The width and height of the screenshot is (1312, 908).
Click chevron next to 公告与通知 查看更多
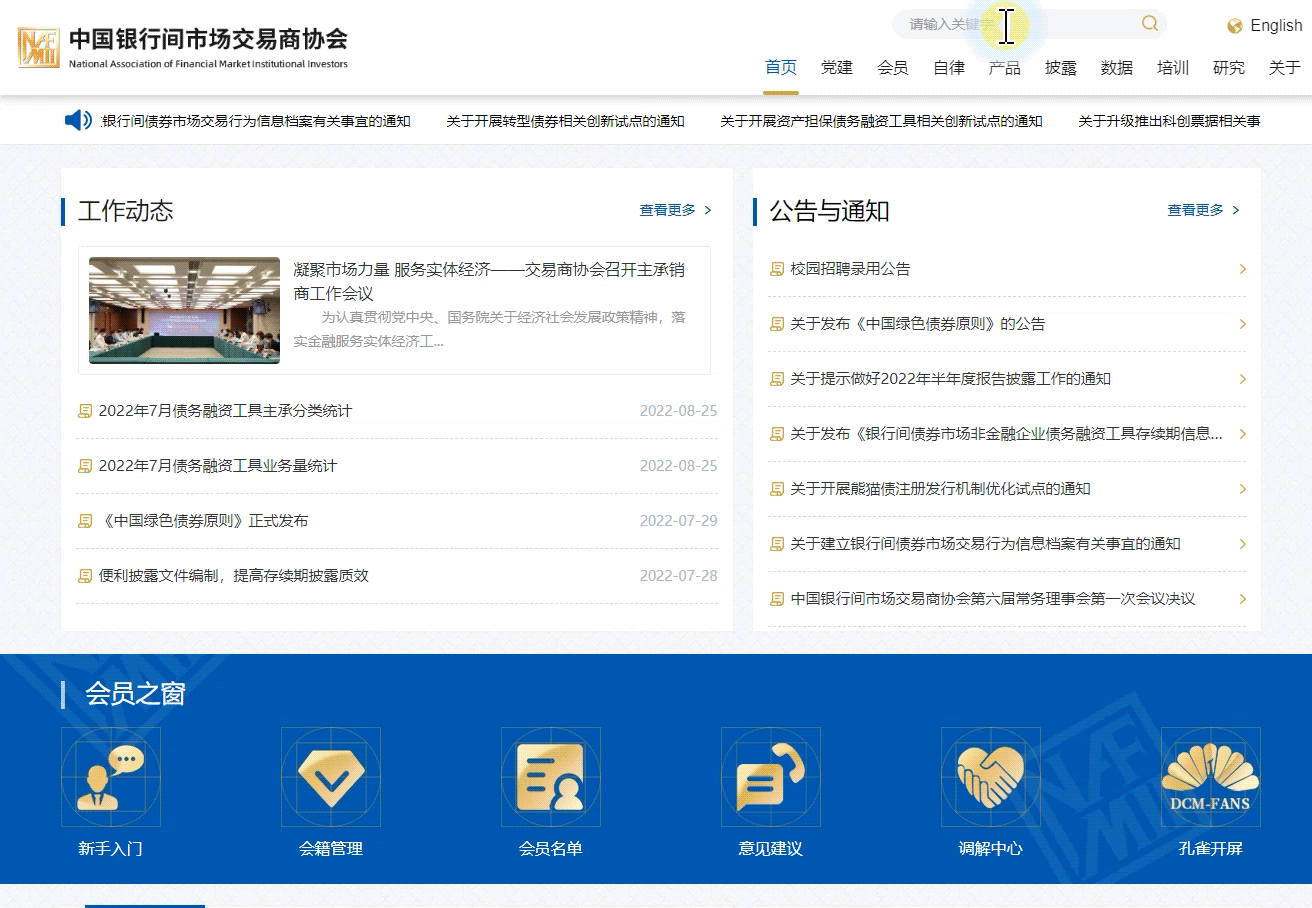click(1236, 210)
